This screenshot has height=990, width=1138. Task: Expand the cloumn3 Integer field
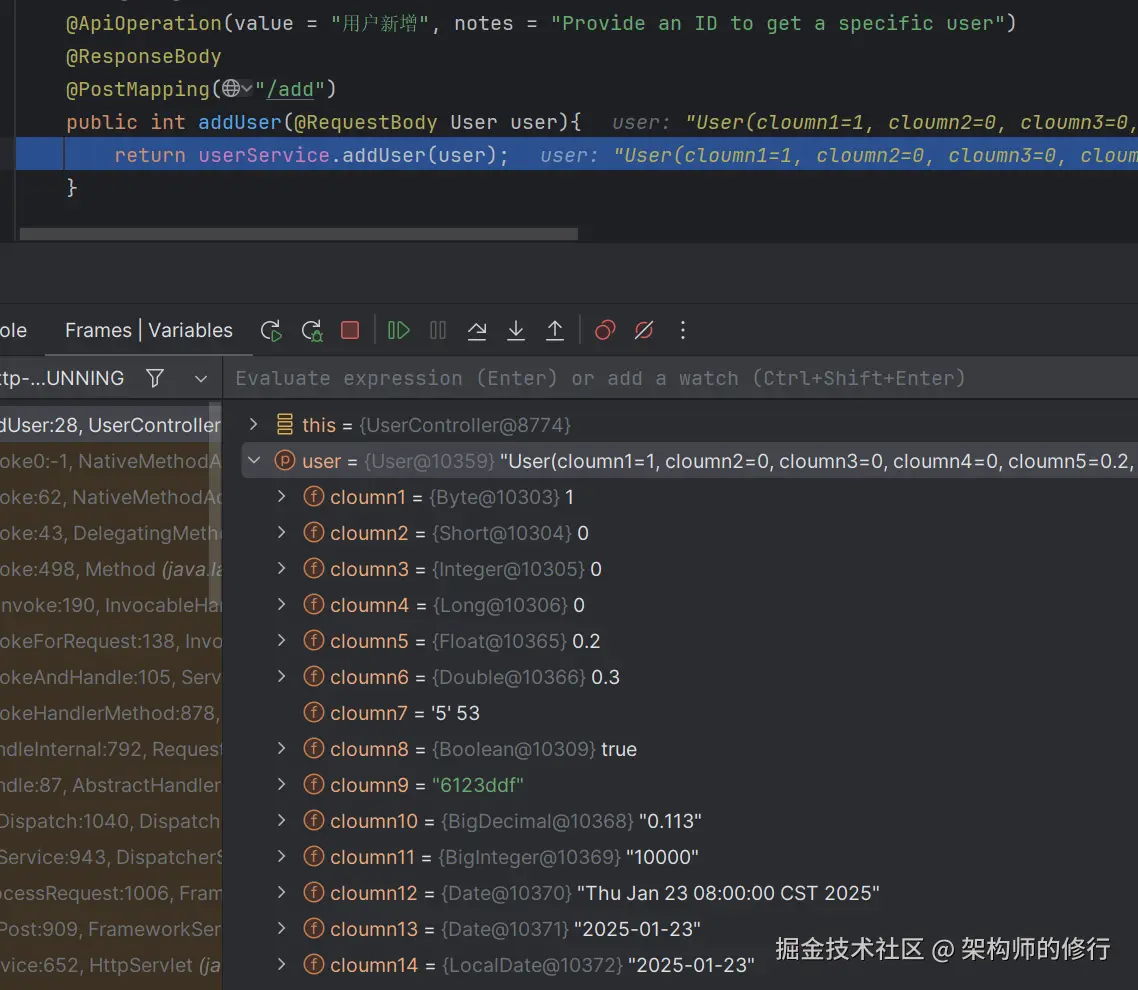282,568
